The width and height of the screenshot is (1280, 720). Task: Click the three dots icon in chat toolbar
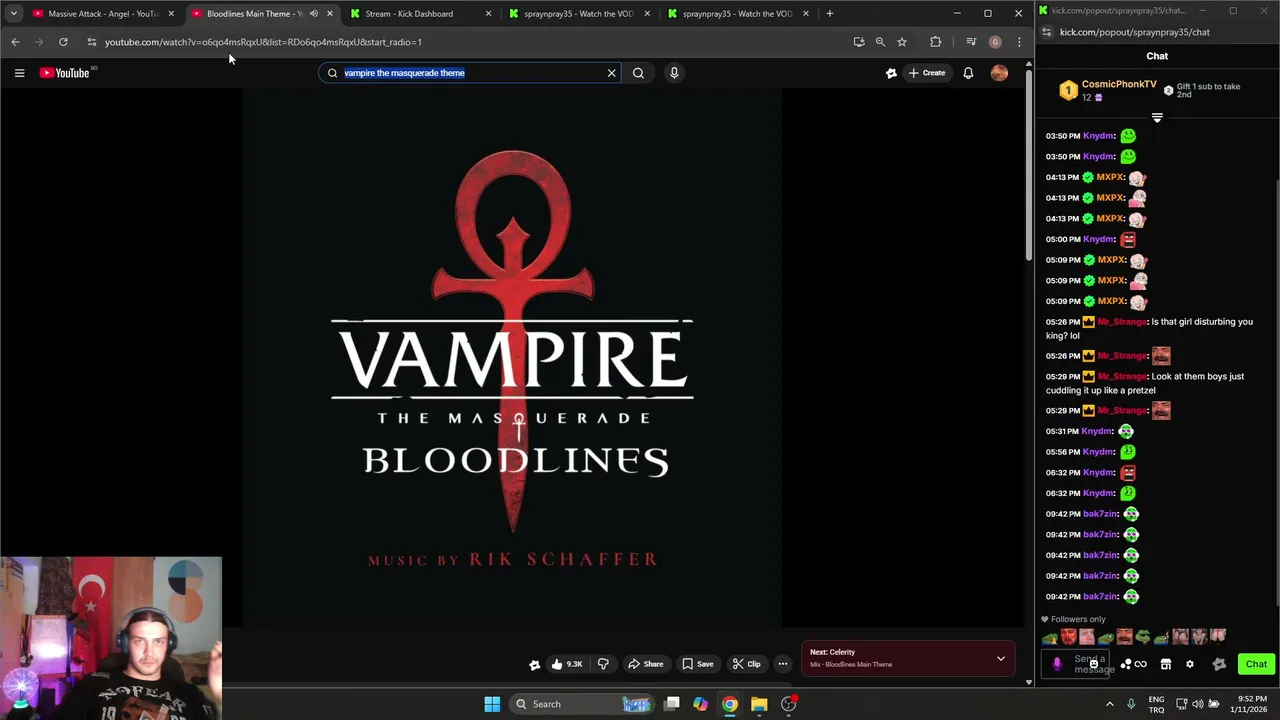point(1126,664)
